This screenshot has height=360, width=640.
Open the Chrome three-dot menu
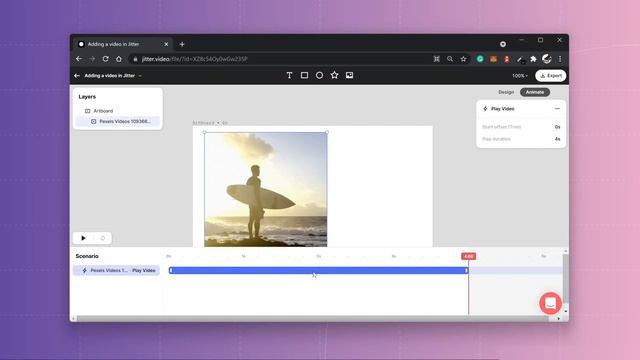[560, 59]
